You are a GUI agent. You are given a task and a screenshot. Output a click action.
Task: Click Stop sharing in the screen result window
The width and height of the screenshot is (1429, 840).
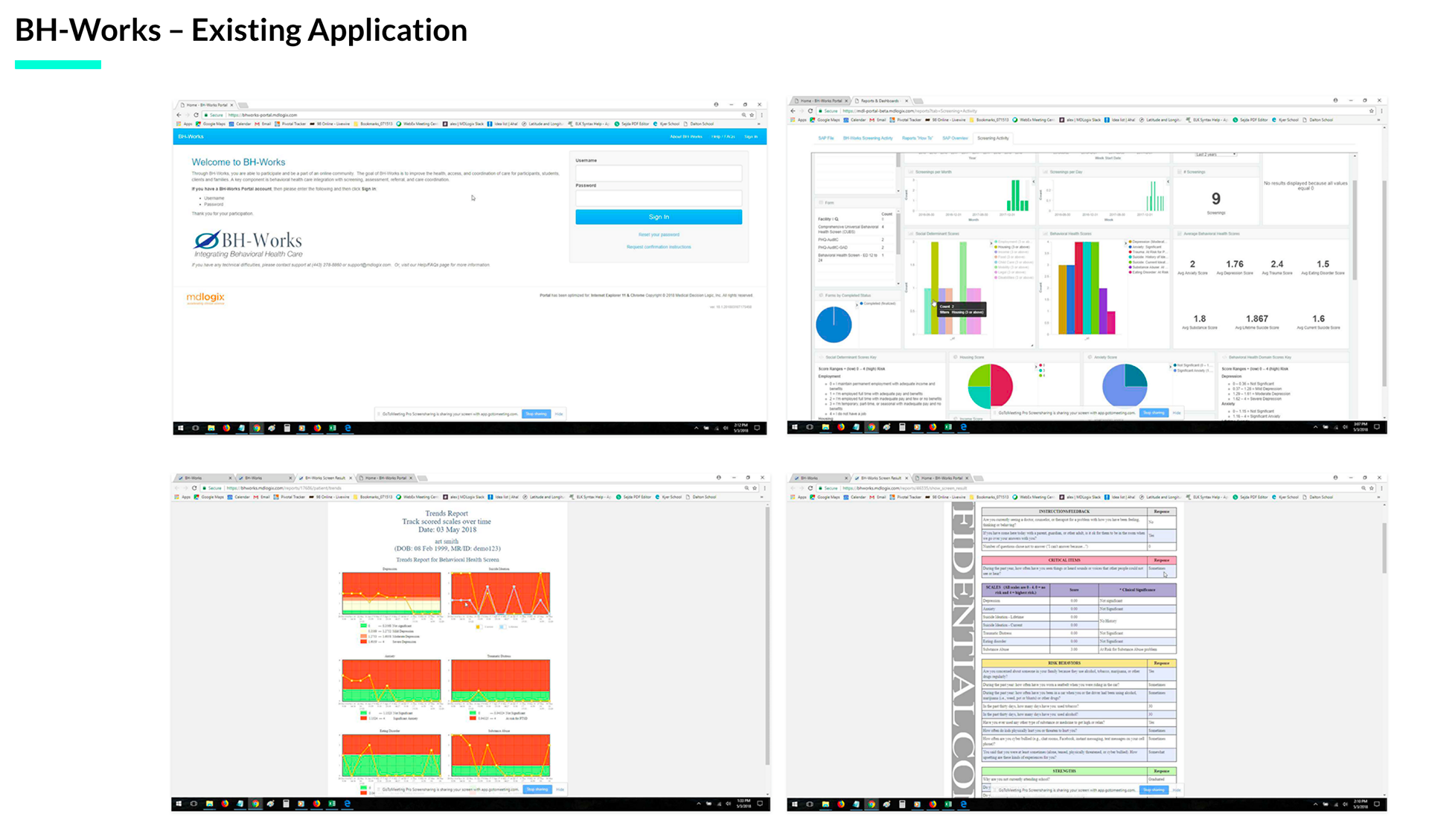(x=1153, y=790)
